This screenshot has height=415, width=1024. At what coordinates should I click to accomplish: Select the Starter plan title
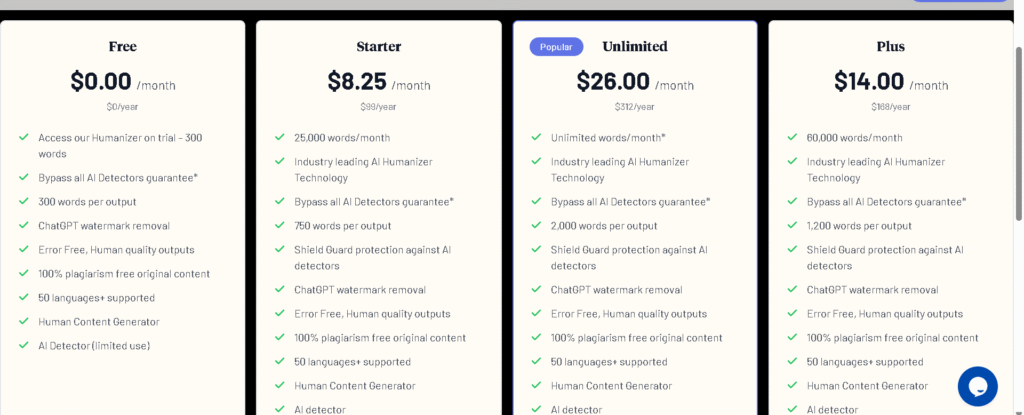378,46
